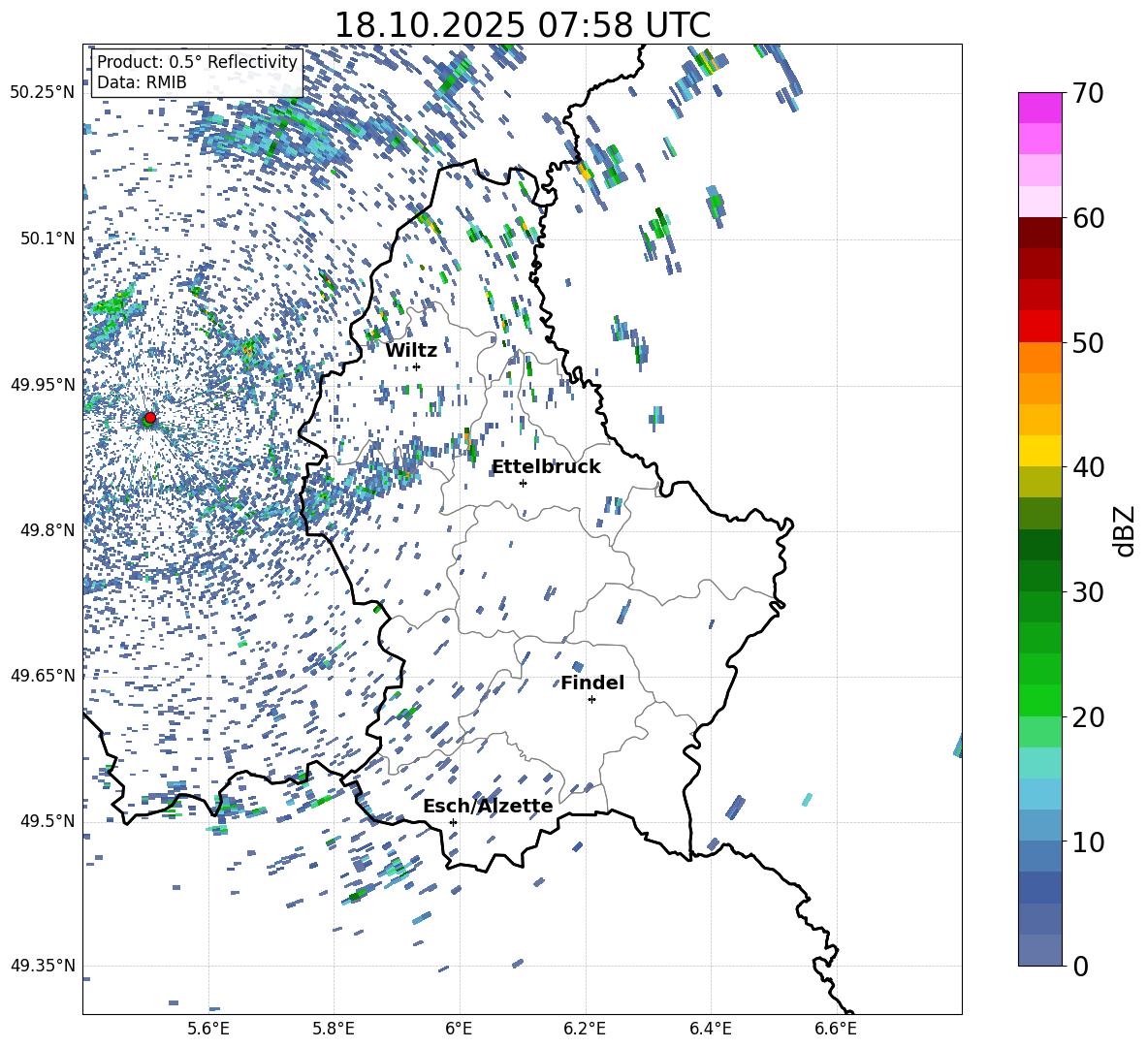Pick the magenta swatch just below 70 dBZ
1148x1048 pixels.
[1039, 108]
